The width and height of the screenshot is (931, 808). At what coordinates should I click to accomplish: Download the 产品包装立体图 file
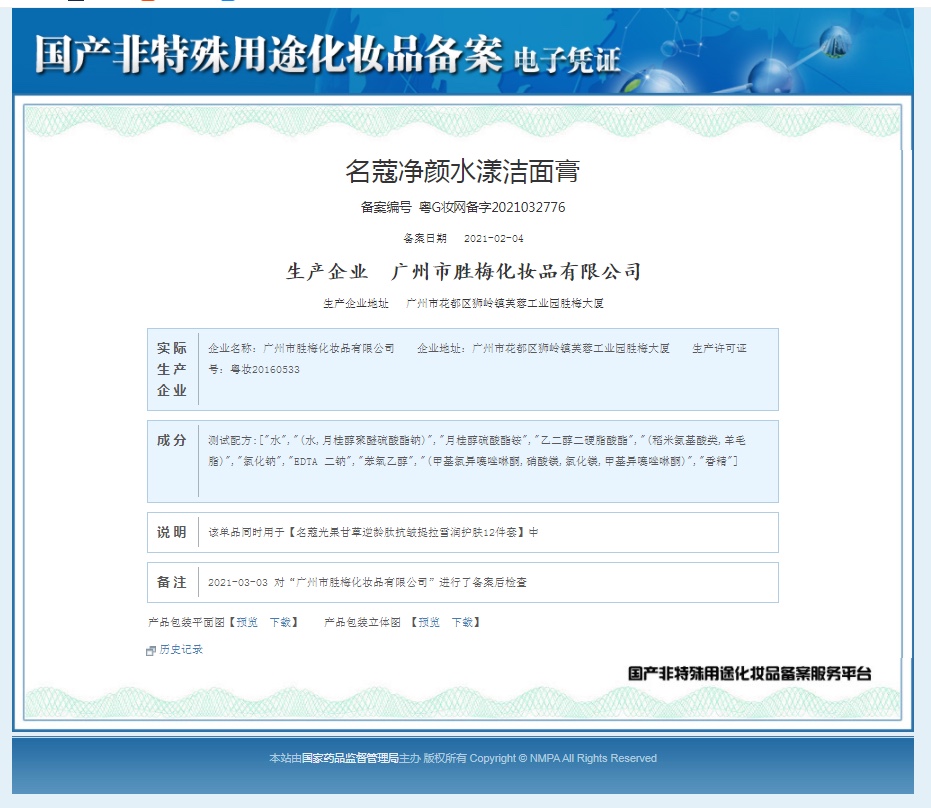pyautogui.click(x=462, y=622)
